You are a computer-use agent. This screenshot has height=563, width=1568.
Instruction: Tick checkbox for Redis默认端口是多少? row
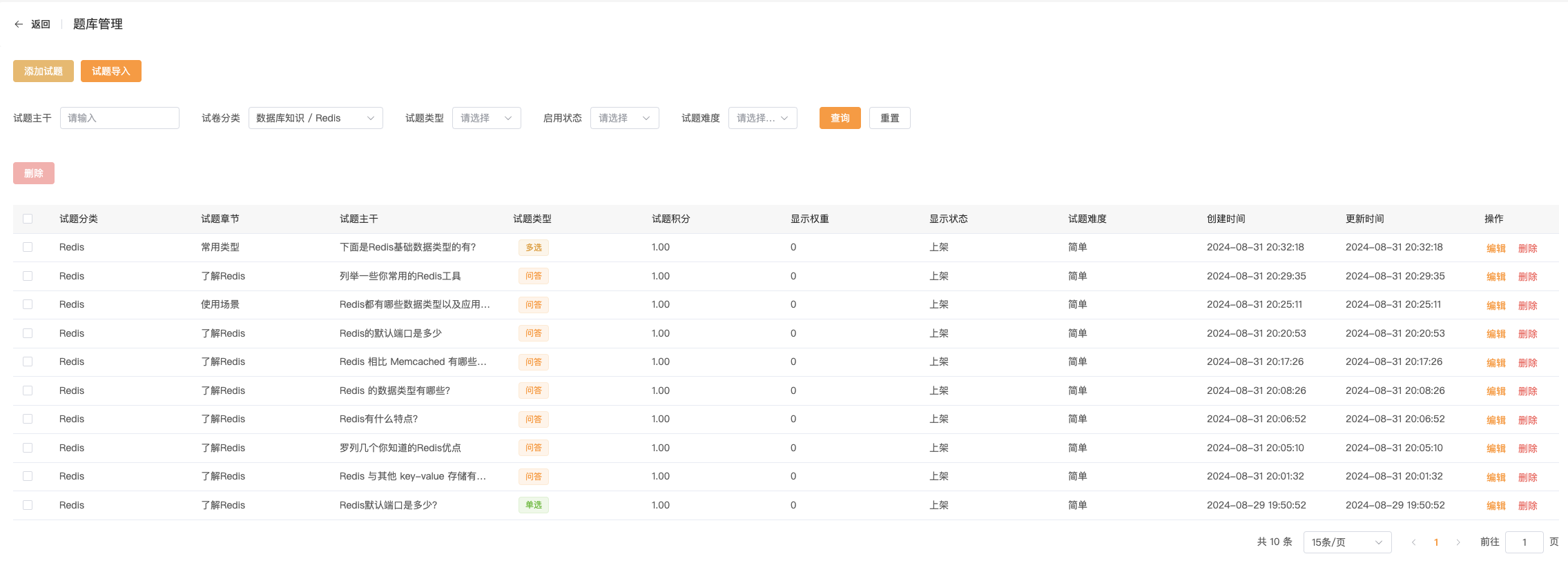click(x=28, y=505)
